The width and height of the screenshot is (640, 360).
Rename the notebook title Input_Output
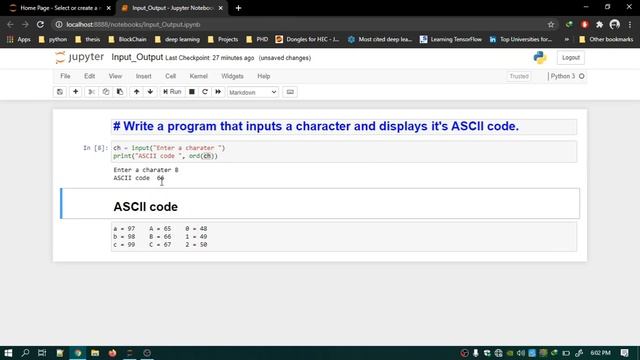pos(137,58)
